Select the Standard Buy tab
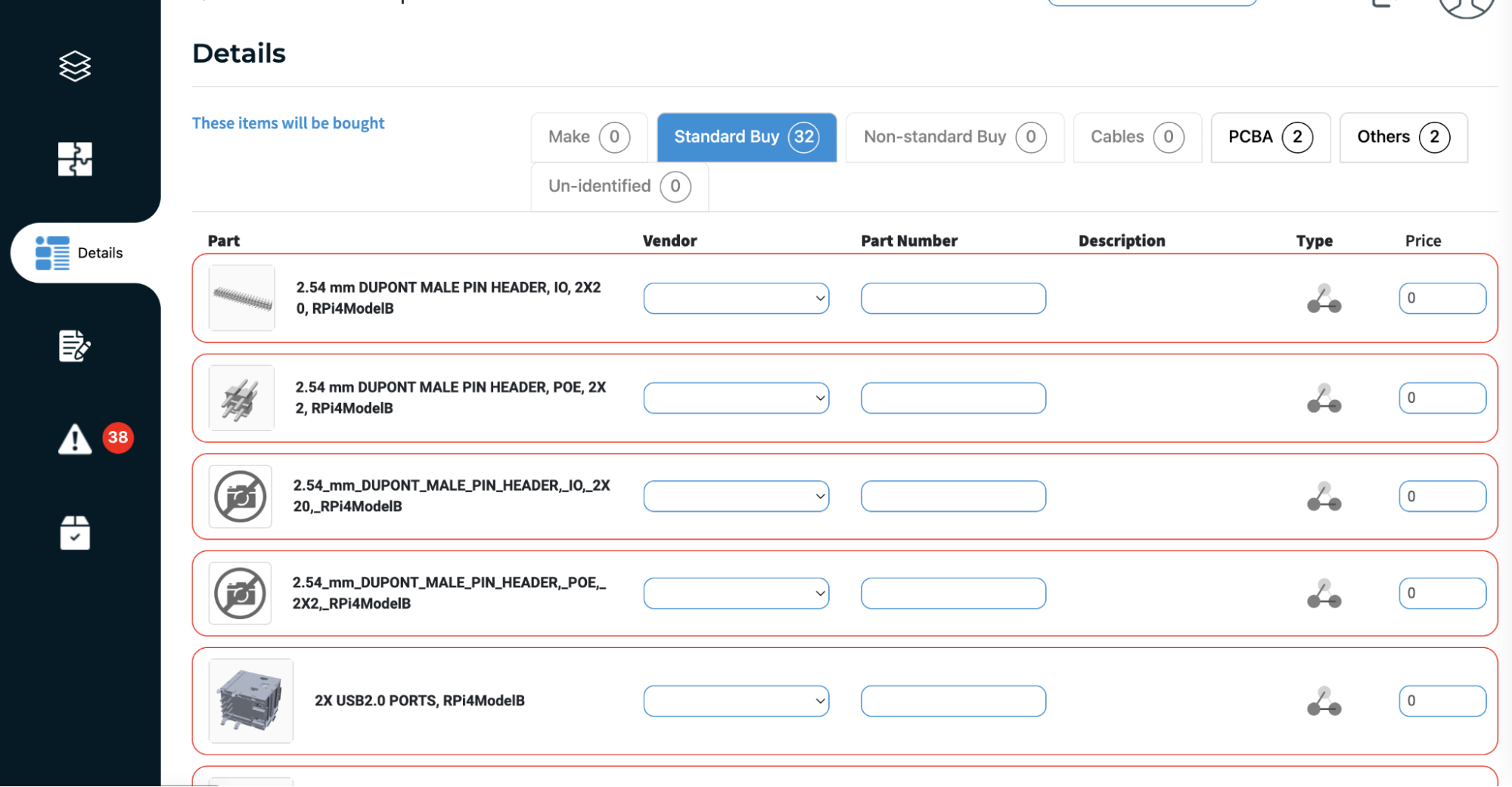This screenshot has width=1512, height=787. (x=746, y=137)
